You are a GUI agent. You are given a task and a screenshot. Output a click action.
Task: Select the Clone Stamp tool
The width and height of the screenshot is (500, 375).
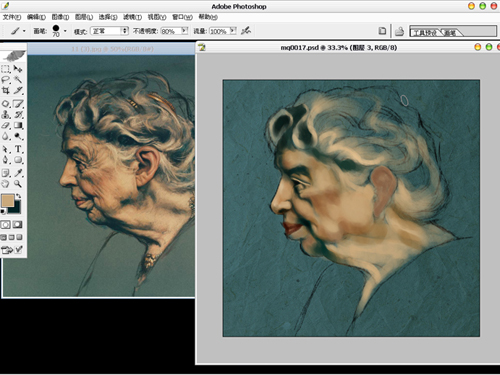tap(6, 115)
